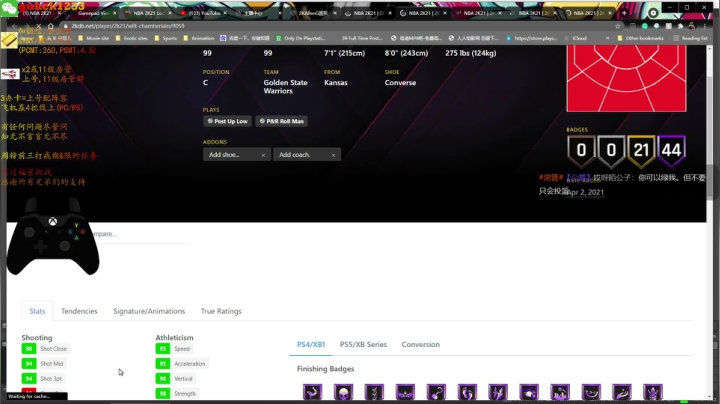Clear the Add coach selection with its x

point(333,155)
